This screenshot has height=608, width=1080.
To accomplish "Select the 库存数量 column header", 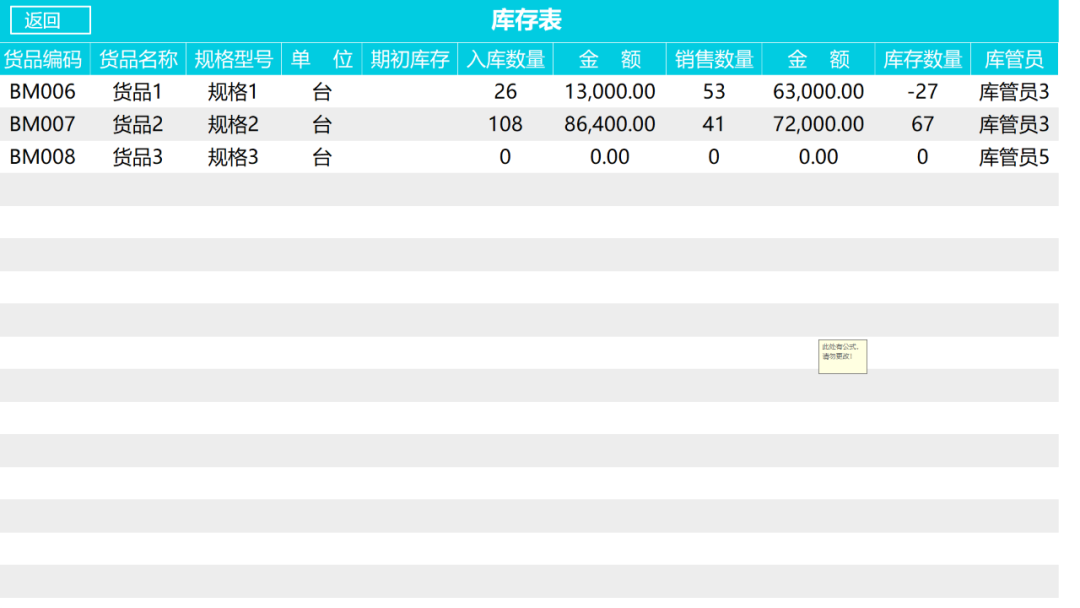I will point(922,59).
